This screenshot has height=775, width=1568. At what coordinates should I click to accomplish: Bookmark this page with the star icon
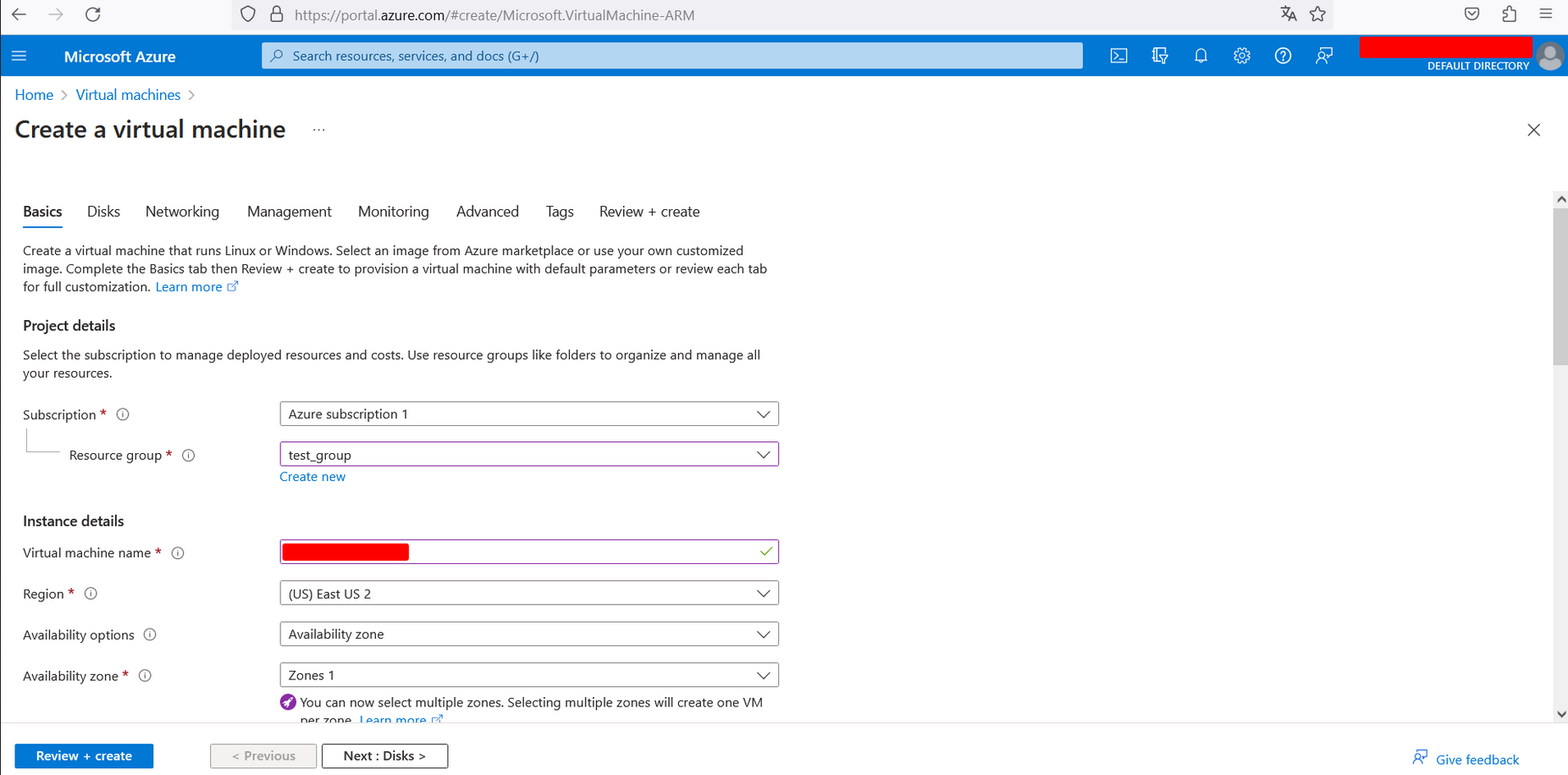pos(1318,14)
